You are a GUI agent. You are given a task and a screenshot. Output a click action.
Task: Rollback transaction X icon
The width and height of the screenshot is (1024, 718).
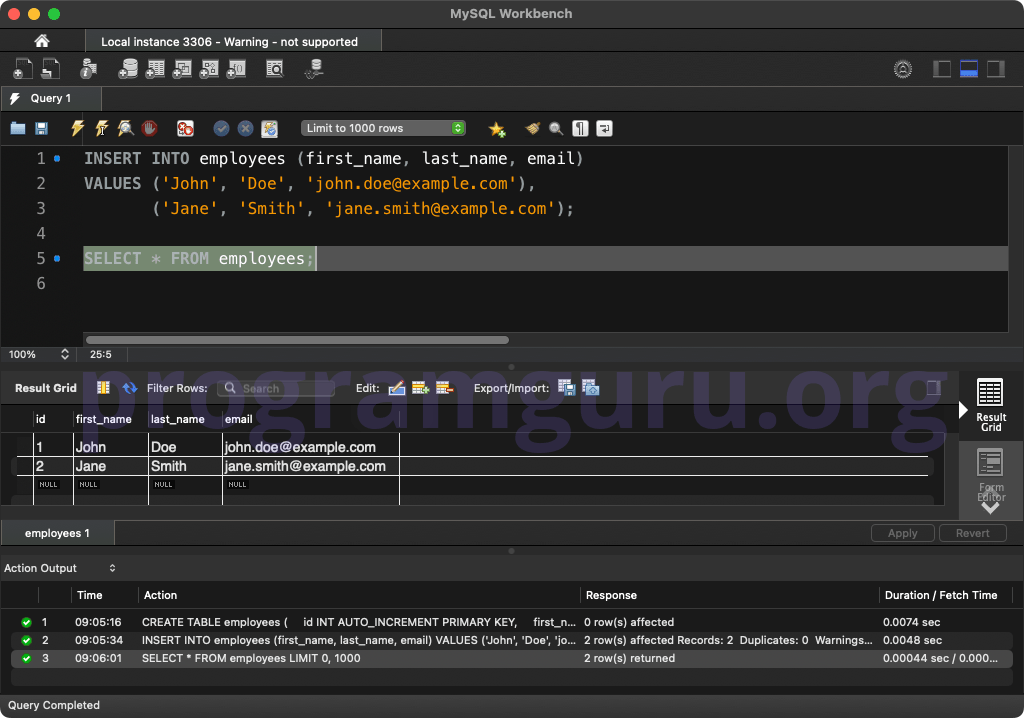tap(246, 129)
